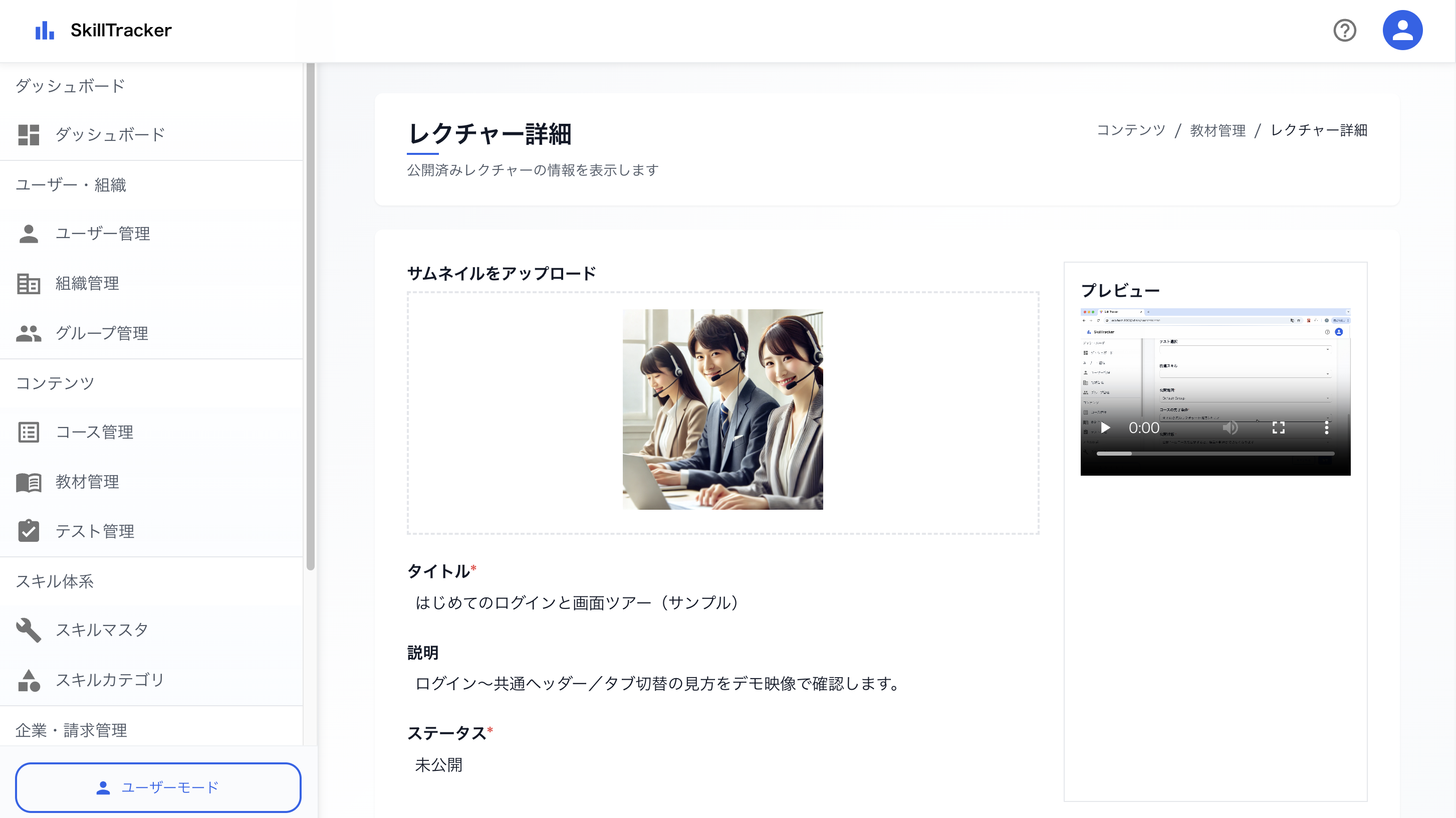
Task: Open スキルカテゴリ in the sidebar
Action: click(110, 680)
